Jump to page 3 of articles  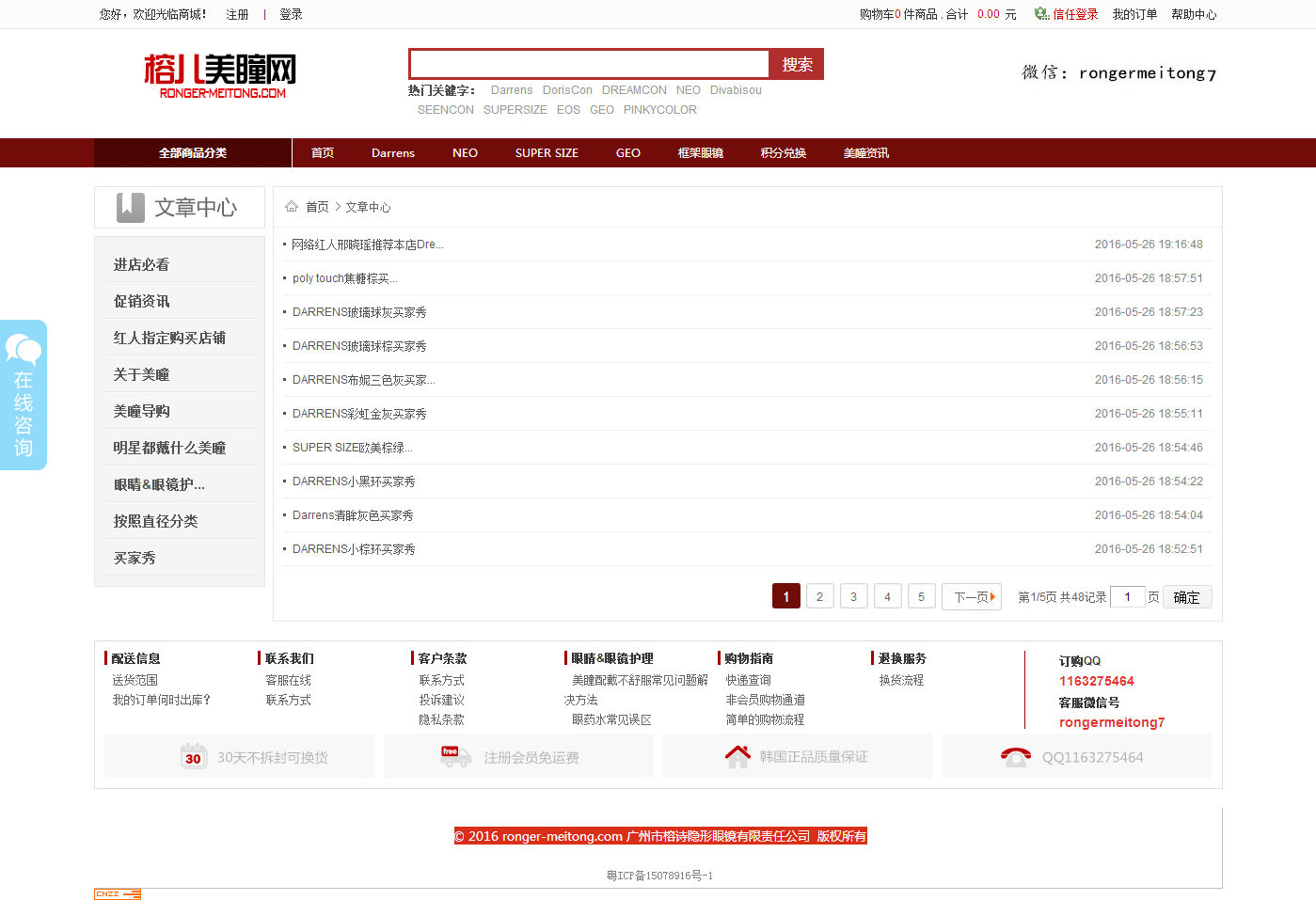853,597
